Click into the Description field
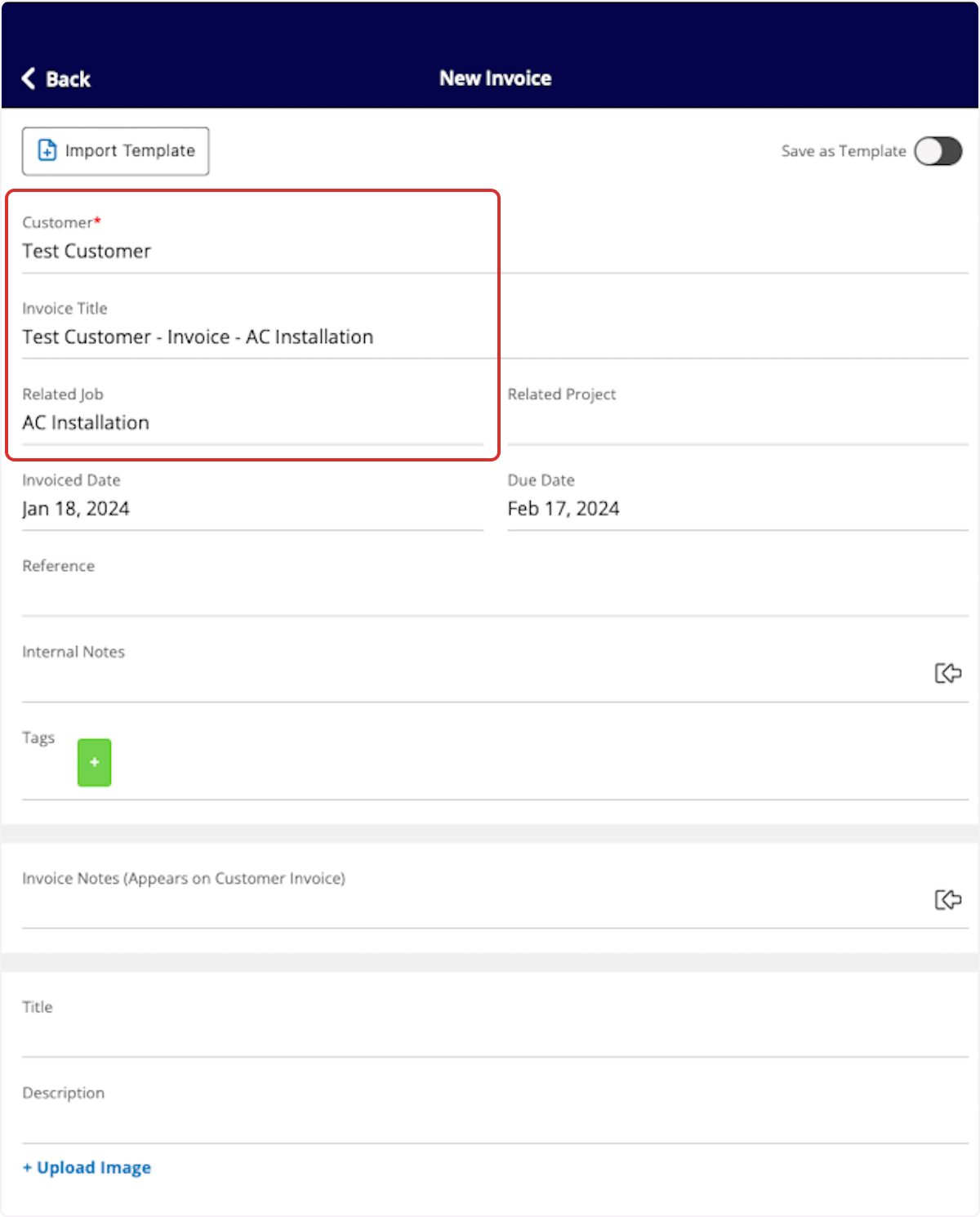Viewport: 980px width, 1217px height. (495, 1112)
